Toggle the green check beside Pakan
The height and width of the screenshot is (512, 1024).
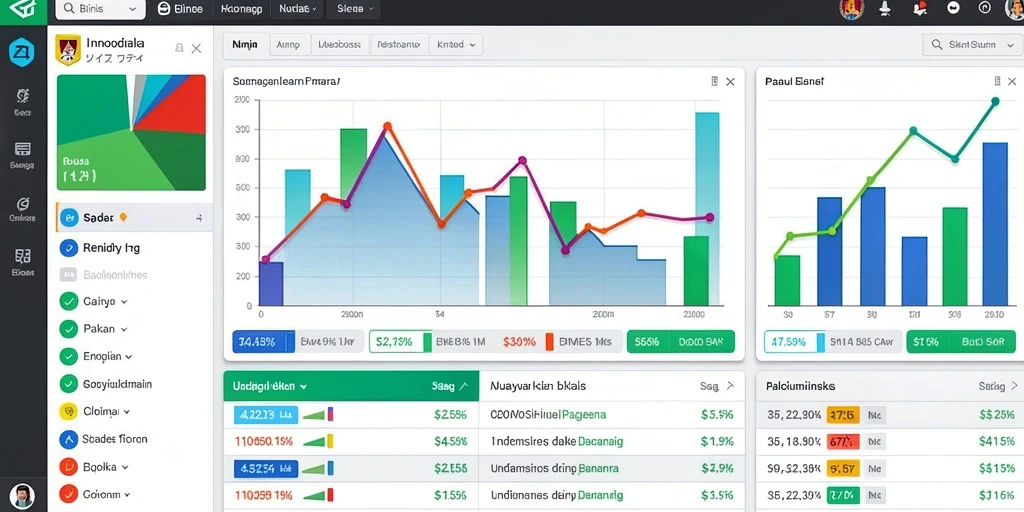[x=69, y=329]
